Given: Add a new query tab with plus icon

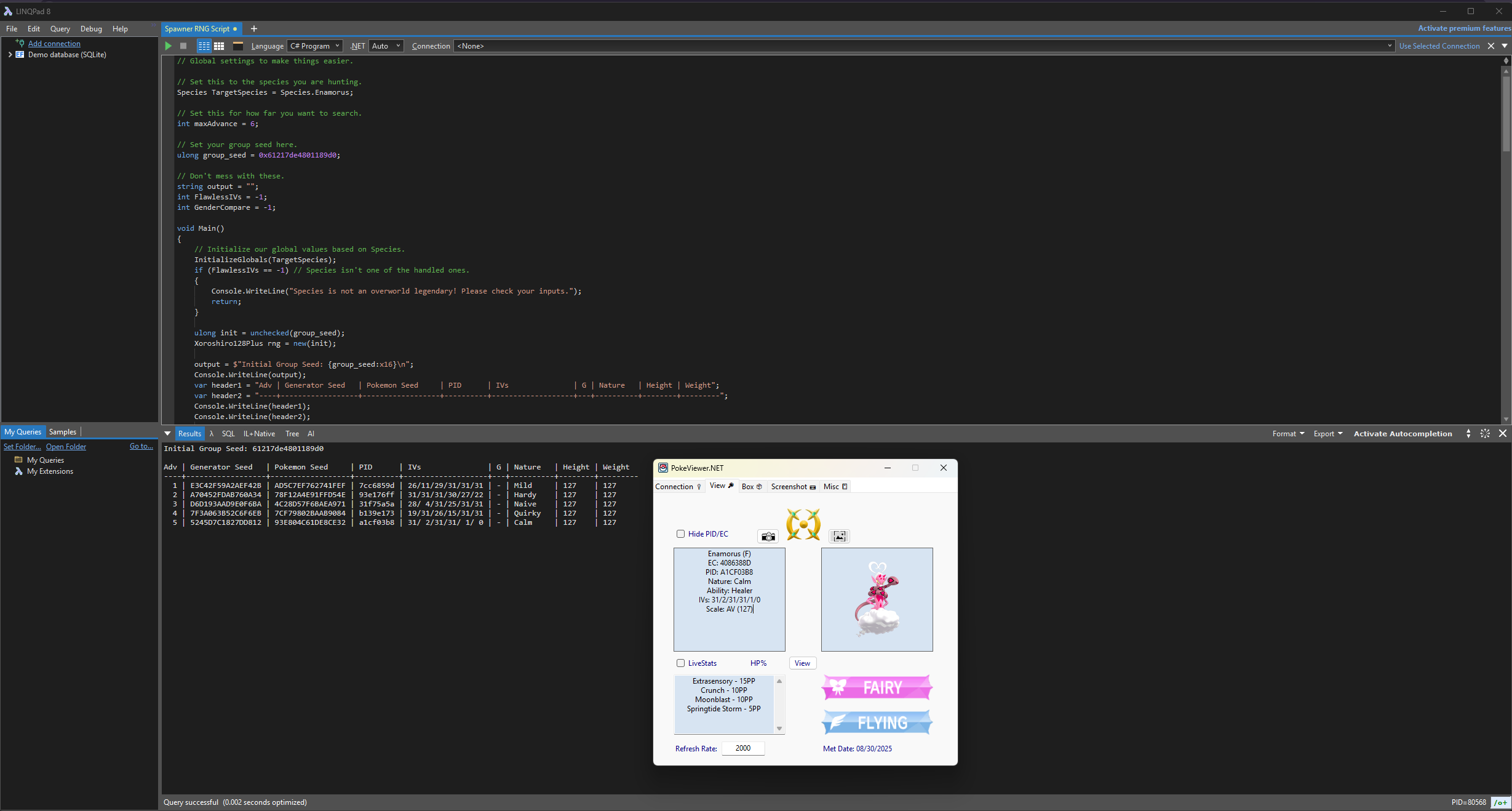Looking at the screenshot, I should 254,29.
